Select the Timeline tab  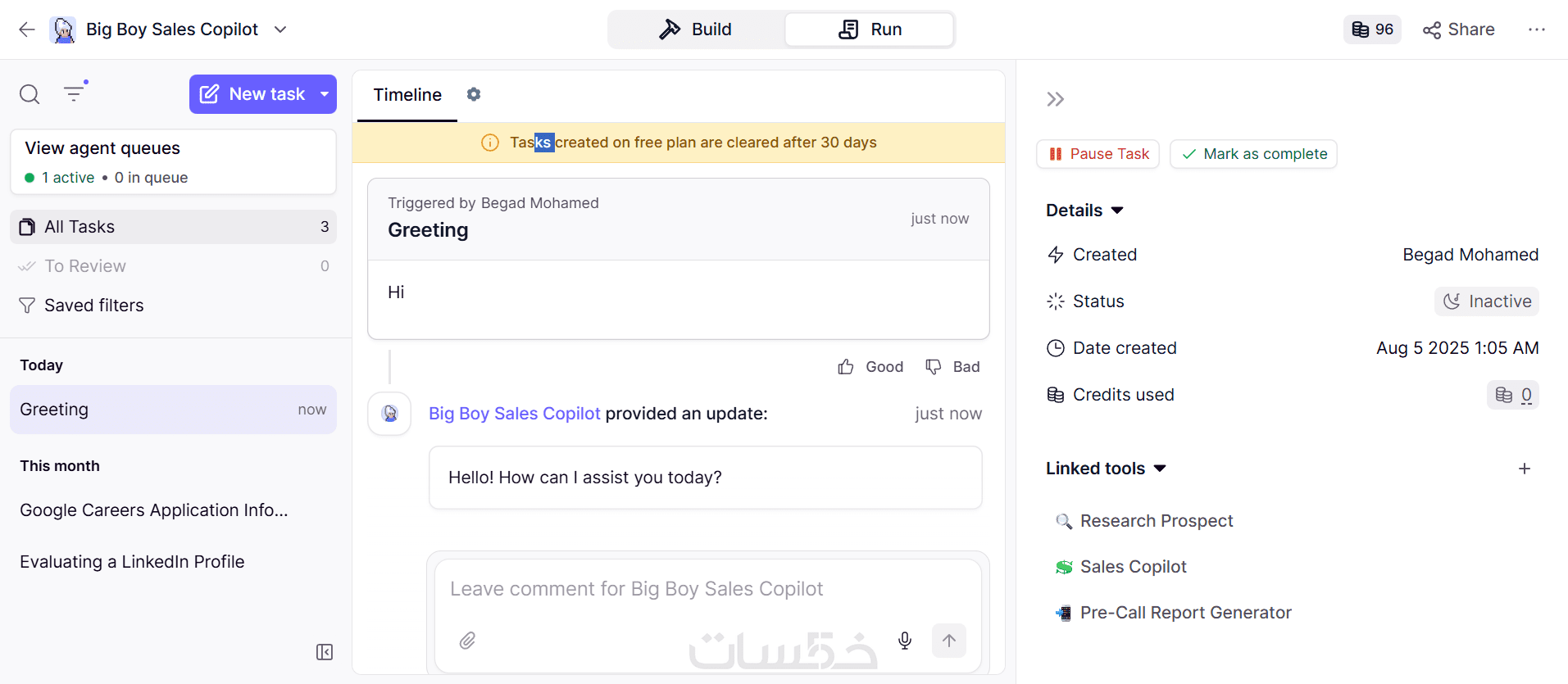(407, 95)
